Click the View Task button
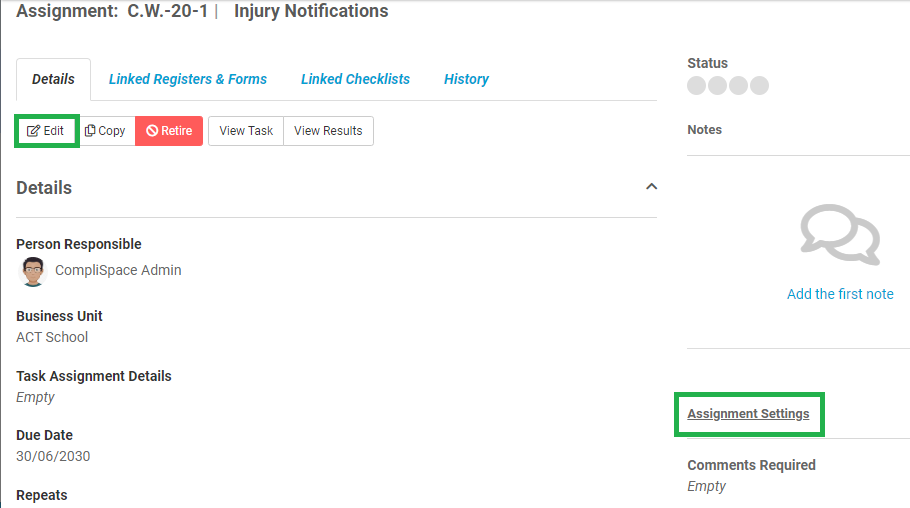910x508 pixels. [x=246, y=131]
